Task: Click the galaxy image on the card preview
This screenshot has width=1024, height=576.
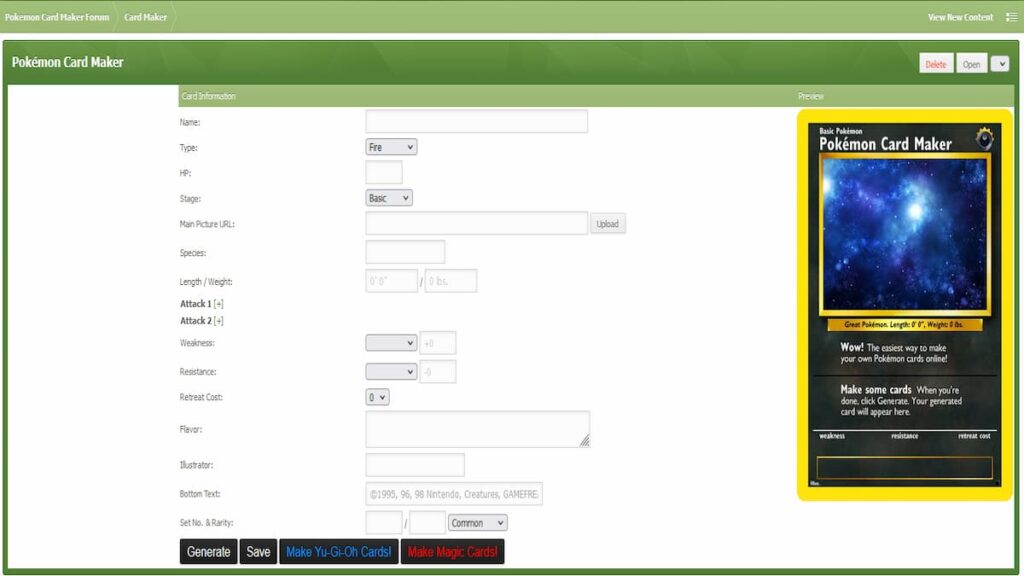Action: pyautogui.click(x=904, y=233)
